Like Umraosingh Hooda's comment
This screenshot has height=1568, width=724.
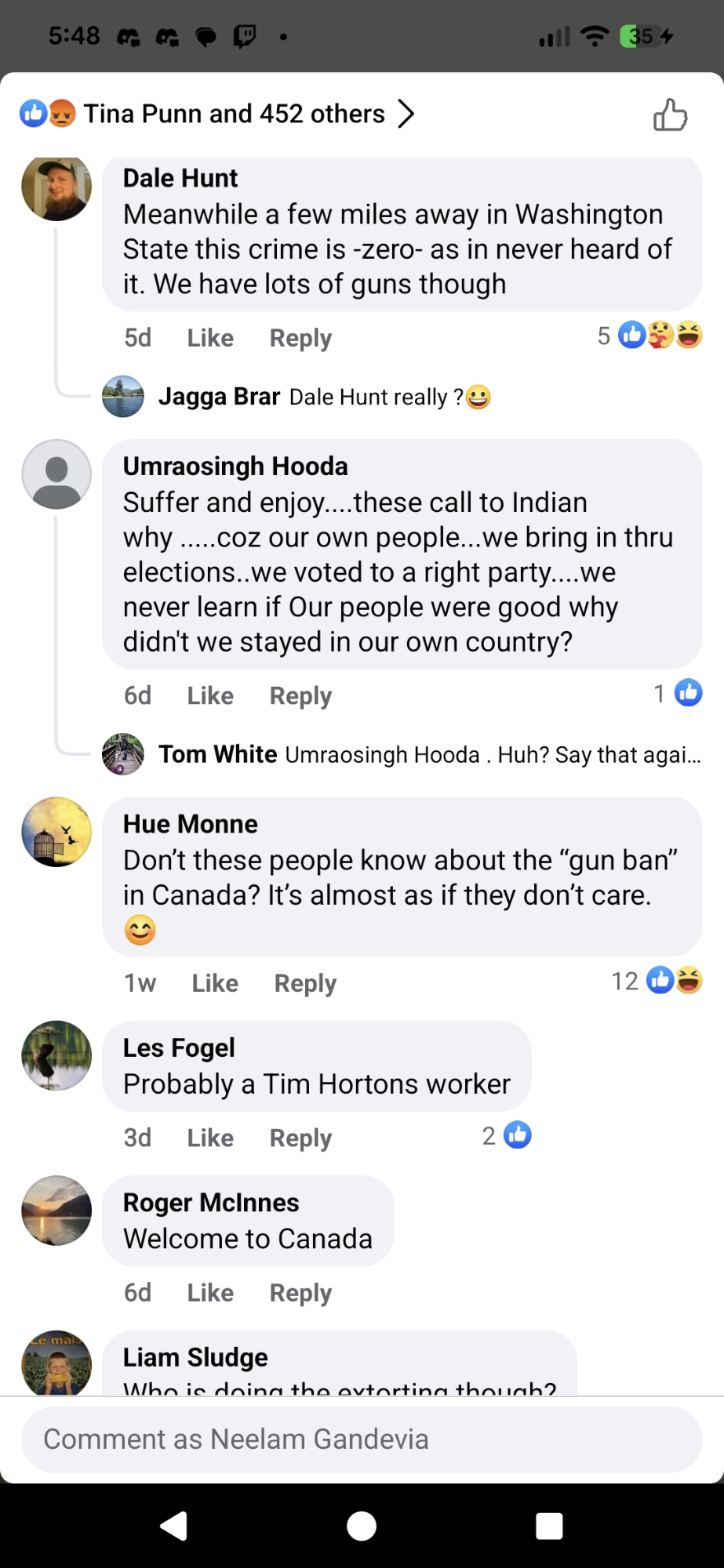click(x=210, y=695)
